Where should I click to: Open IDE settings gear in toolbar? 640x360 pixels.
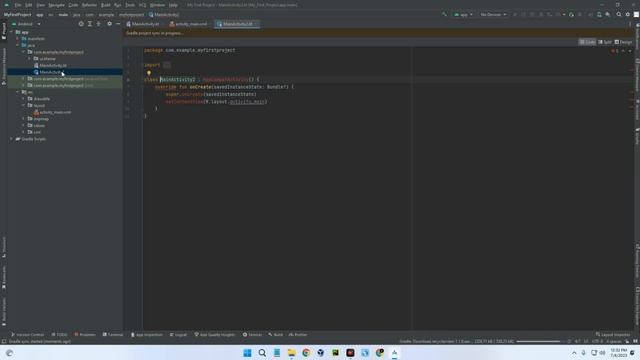628,15
